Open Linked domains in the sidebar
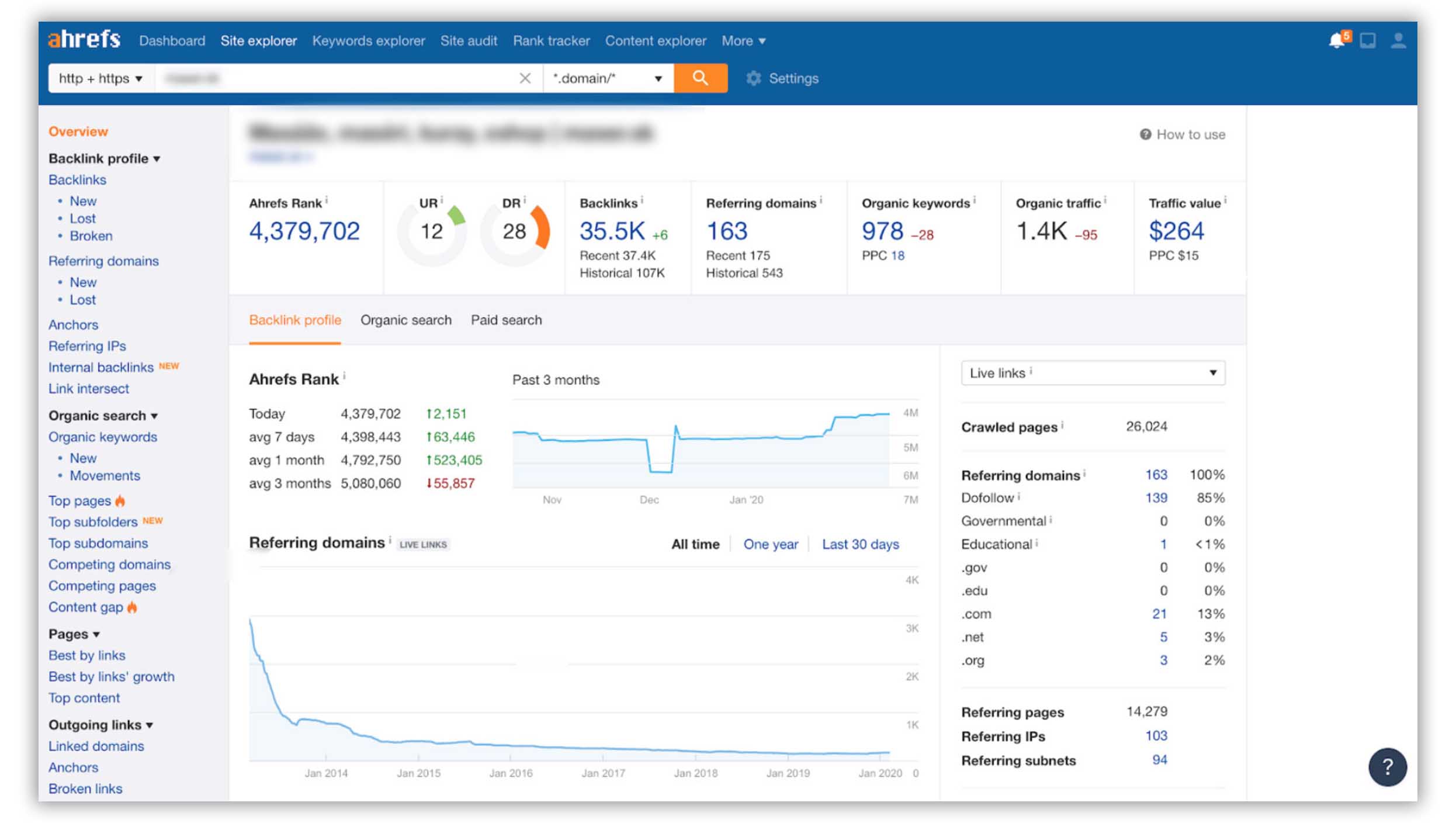Viewport: 1456px width, 823px height. [96, 746]
